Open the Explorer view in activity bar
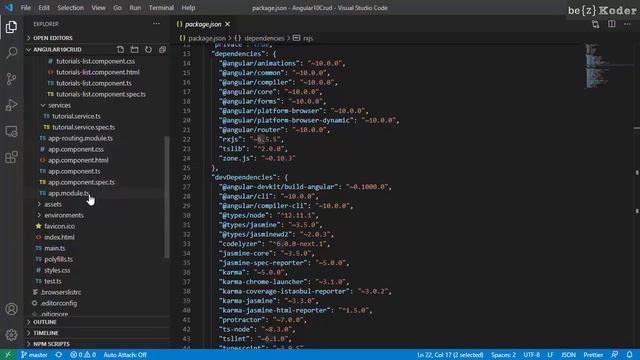The image size is (640, 360). [x=11, y=27]
